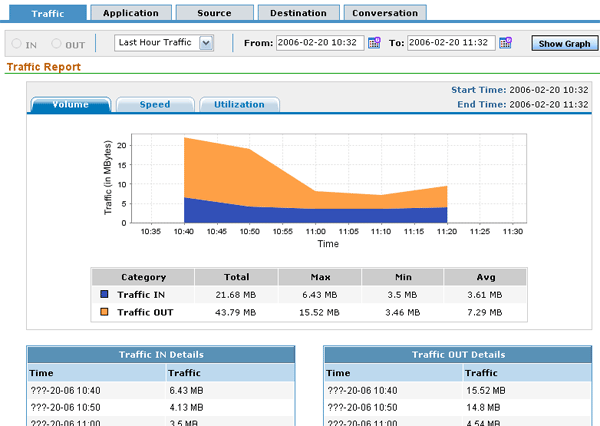Select the IN radio button

(x=16, y=44)
